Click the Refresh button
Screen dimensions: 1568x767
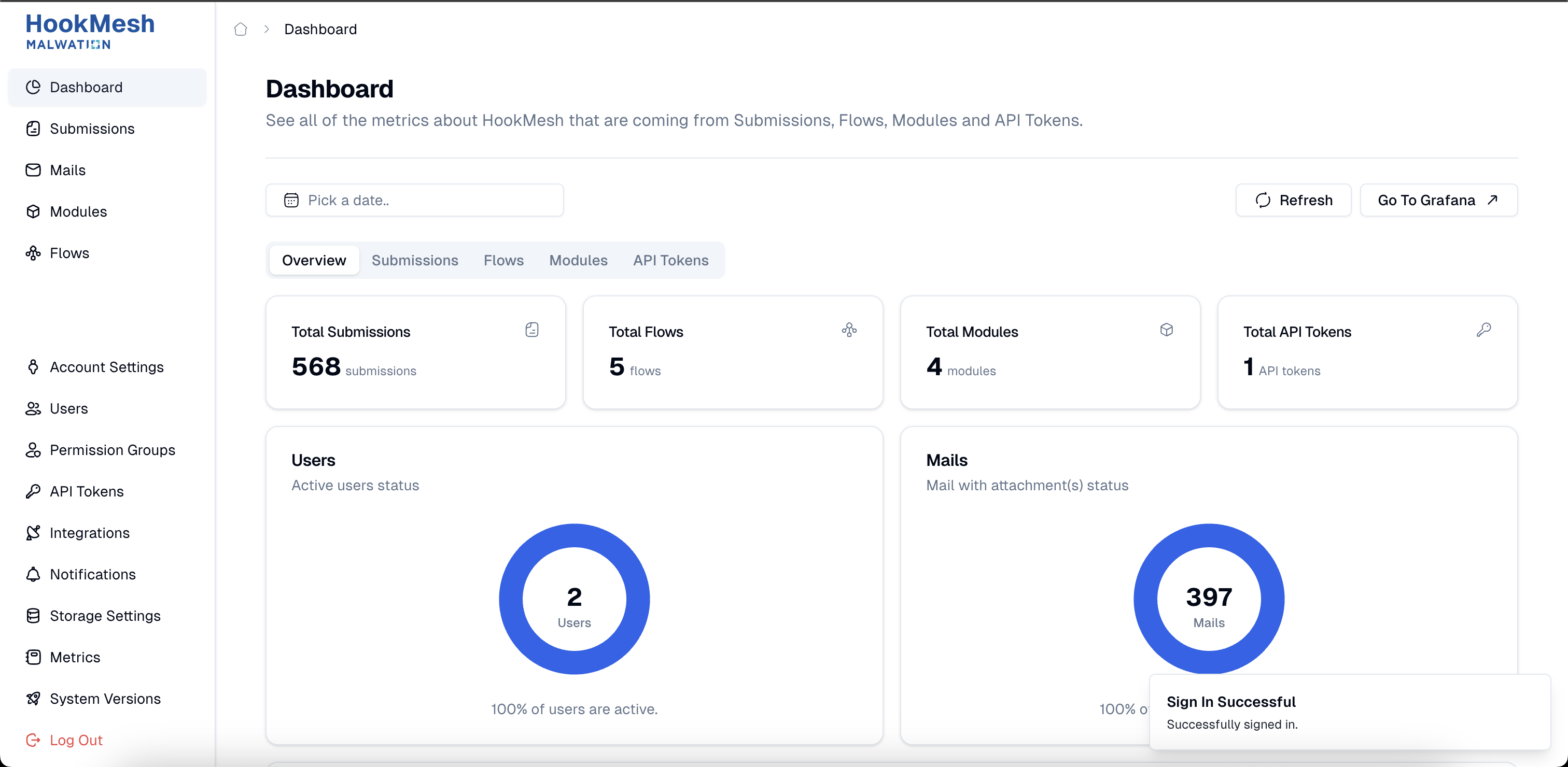1293,200
